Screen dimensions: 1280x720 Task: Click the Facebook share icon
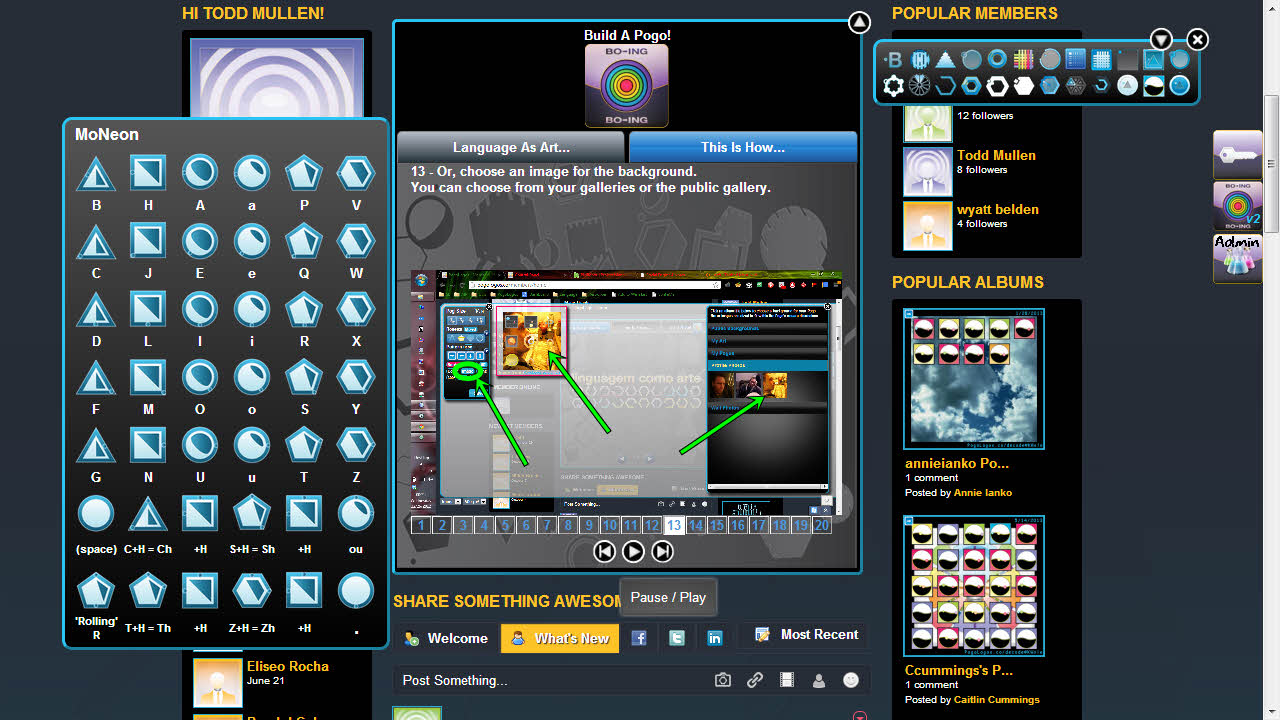tap(638, 638)
